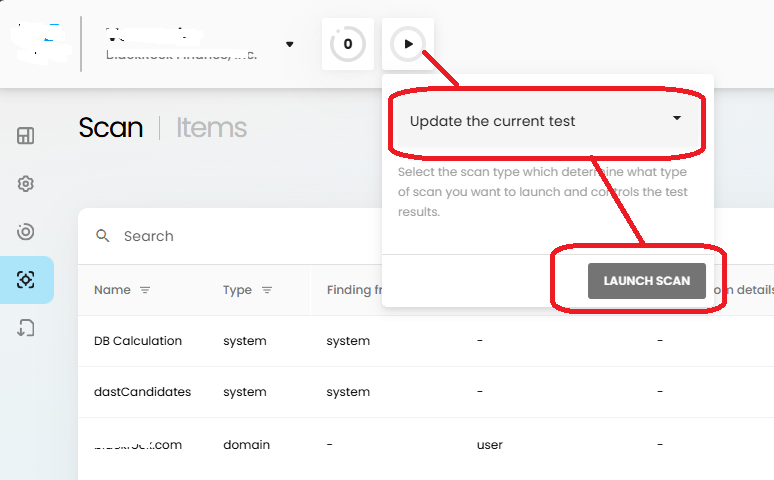774x480 pixels.
Task: Click the search magnifier icon
Action: pyautogui.click(x=103, y=236)
